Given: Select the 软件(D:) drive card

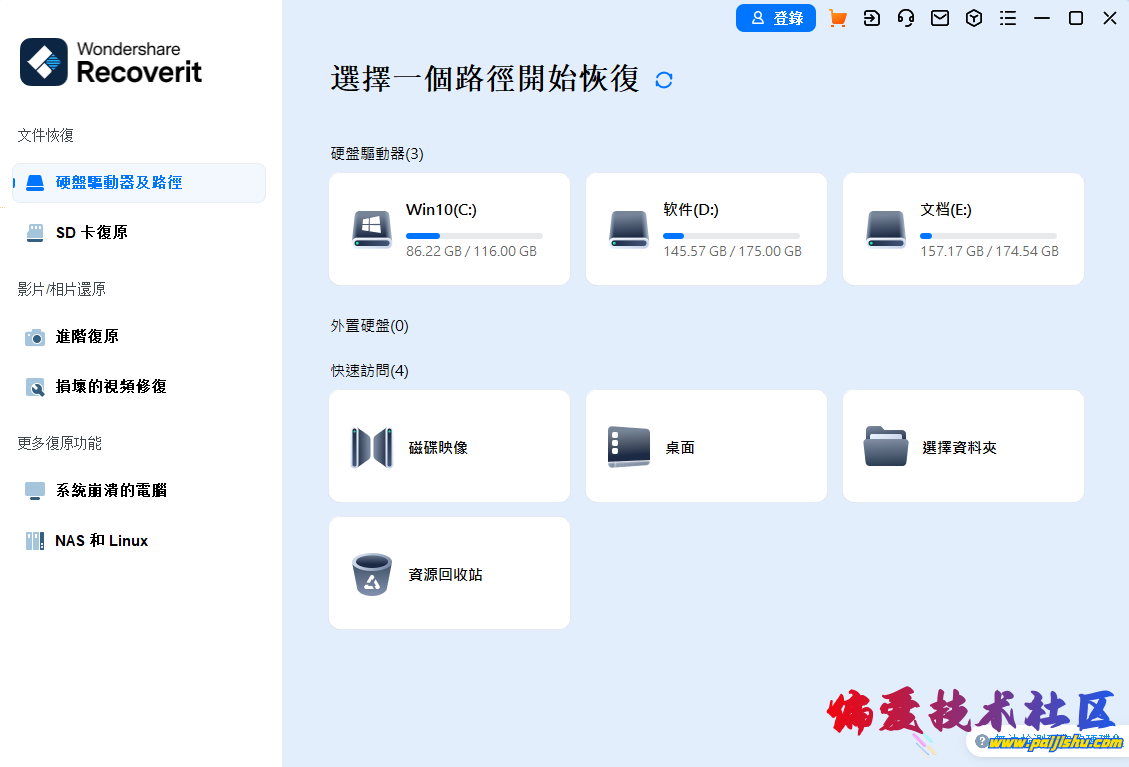Looking at the screenshot, I should pyautogui.click(x=706, y=229).
